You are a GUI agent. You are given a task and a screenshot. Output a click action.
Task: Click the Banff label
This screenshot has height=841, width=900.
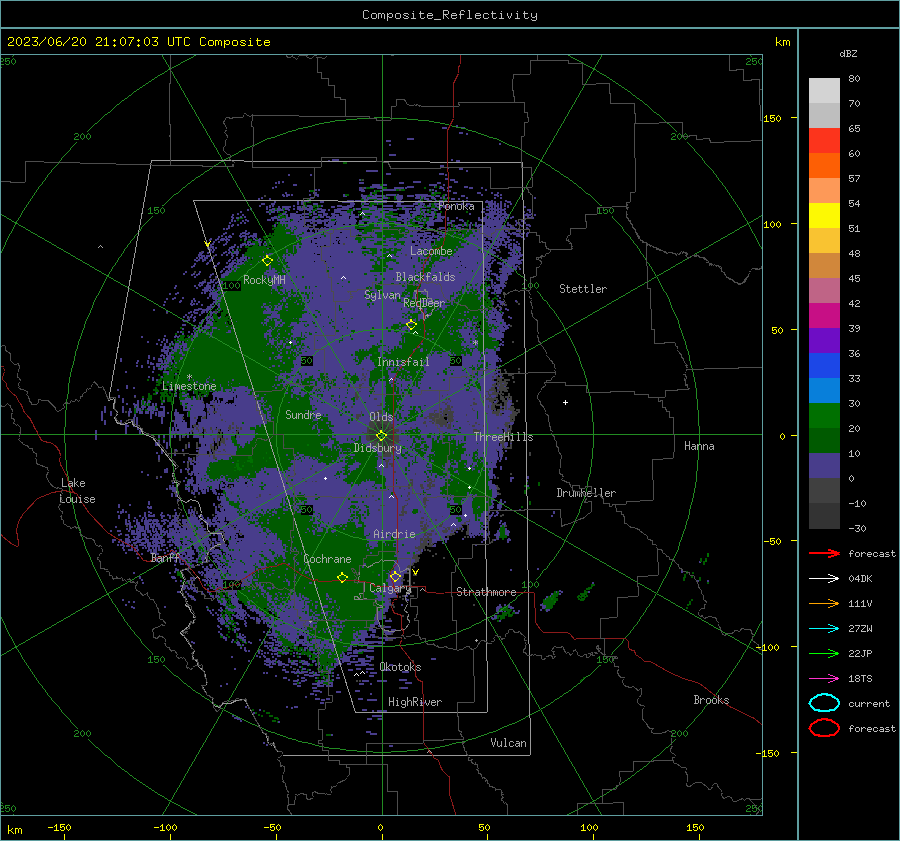tap(165, 557)
